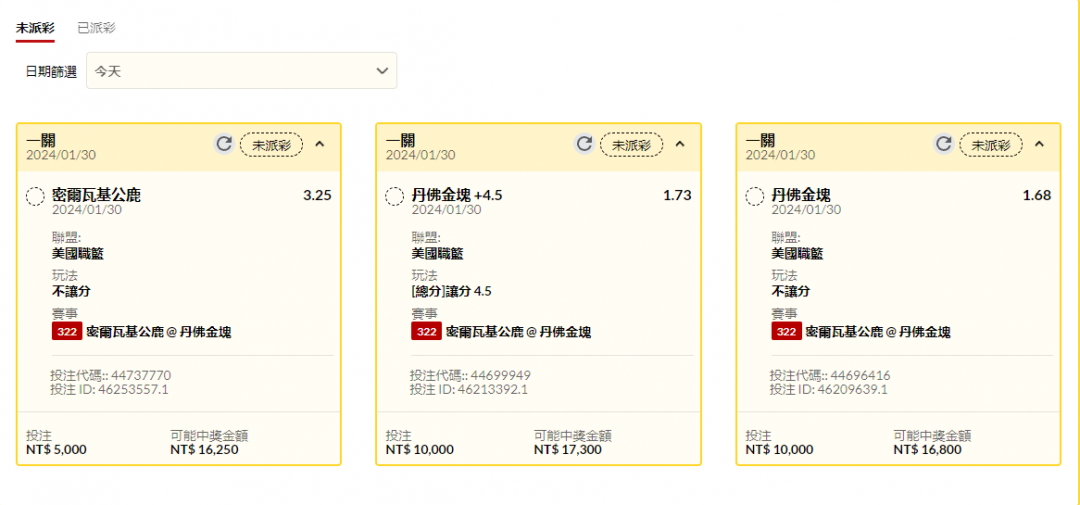Open the 日期篩選 dropdown showing 今天
The width and height of the screenshot is (1080, 505).
241,70
